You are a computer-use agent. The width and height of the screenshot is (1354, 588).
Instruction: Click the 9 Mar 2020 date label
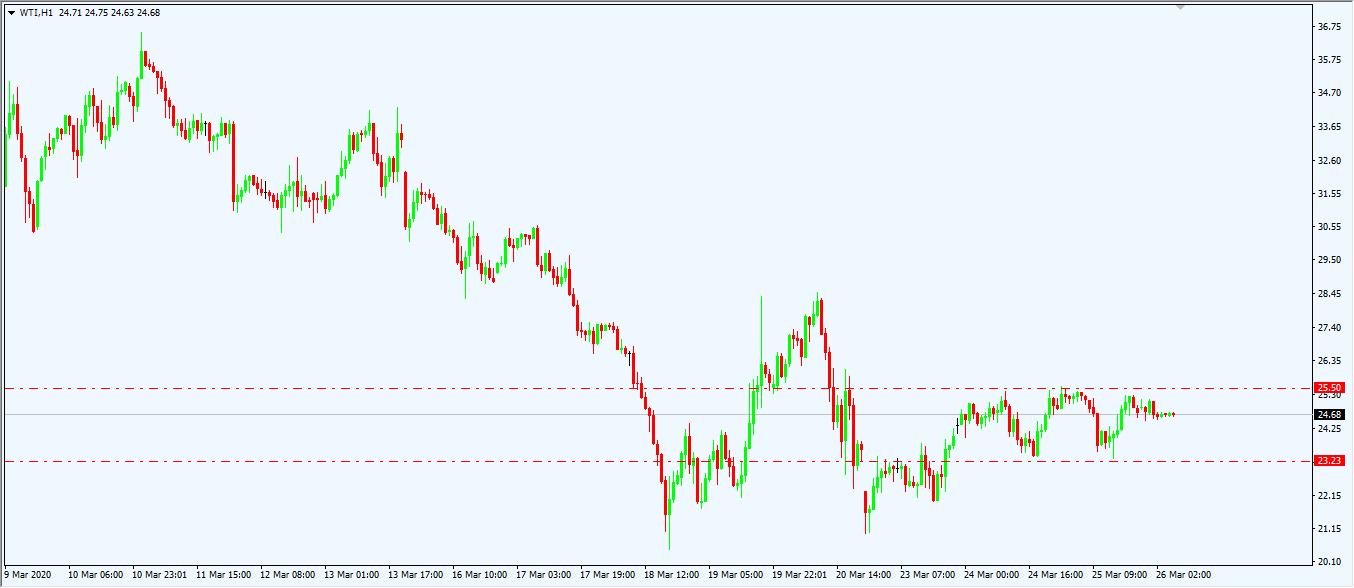28,576
